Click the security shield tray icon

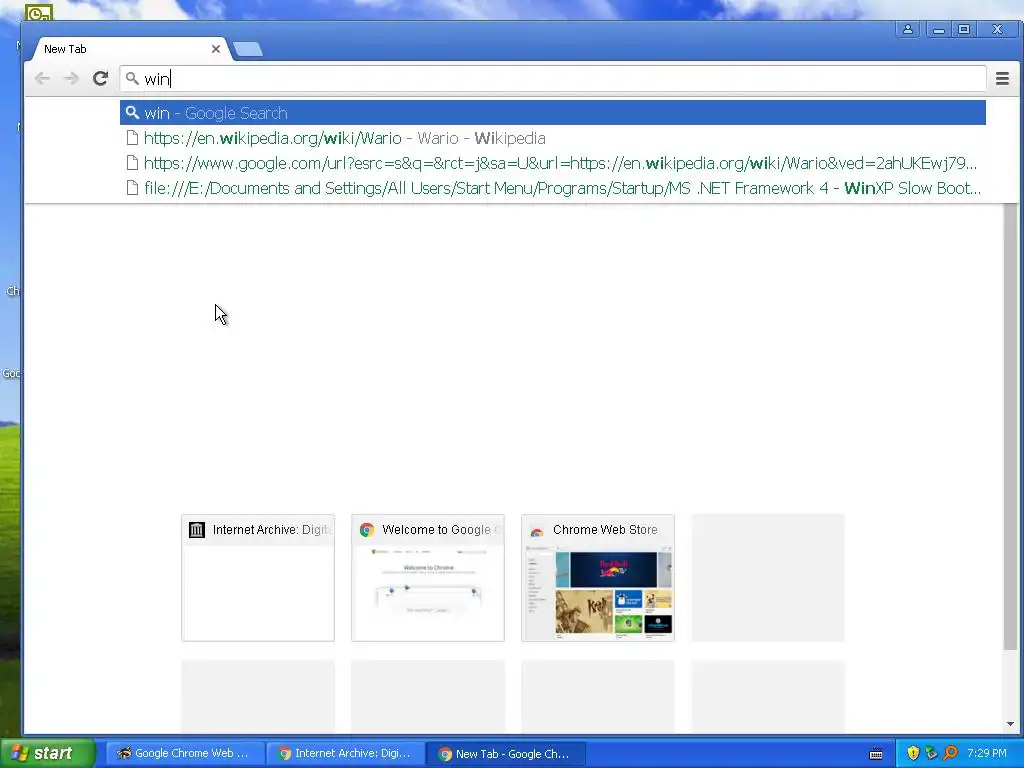point(913,753)
